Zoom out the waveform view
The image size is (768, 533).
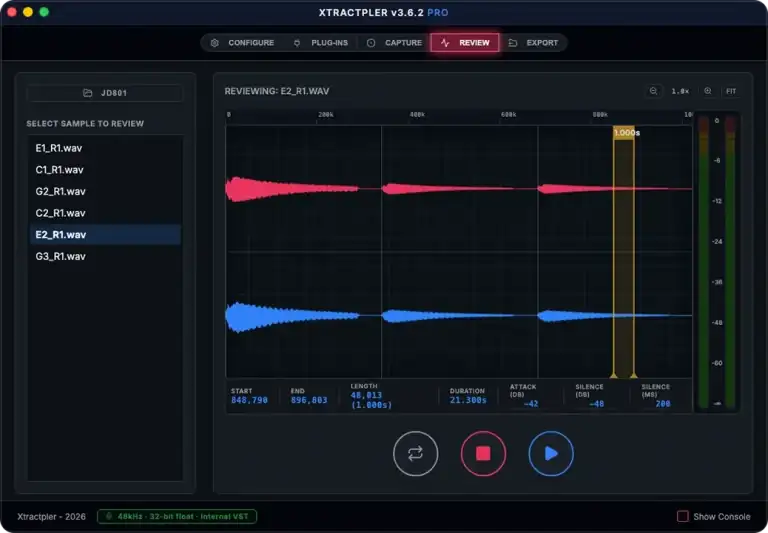653,91
